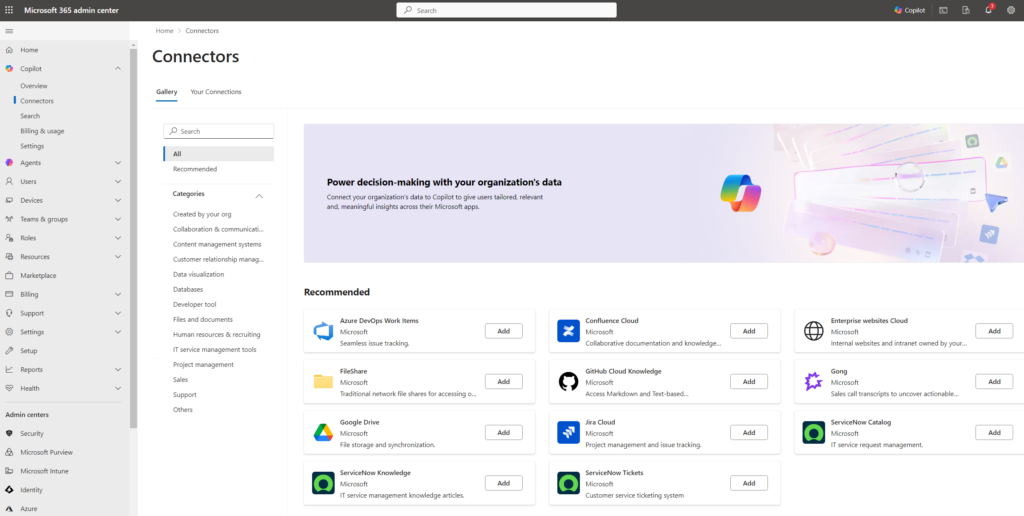
Task: Click the Jira Cloud connector icon
Action: 568,432
